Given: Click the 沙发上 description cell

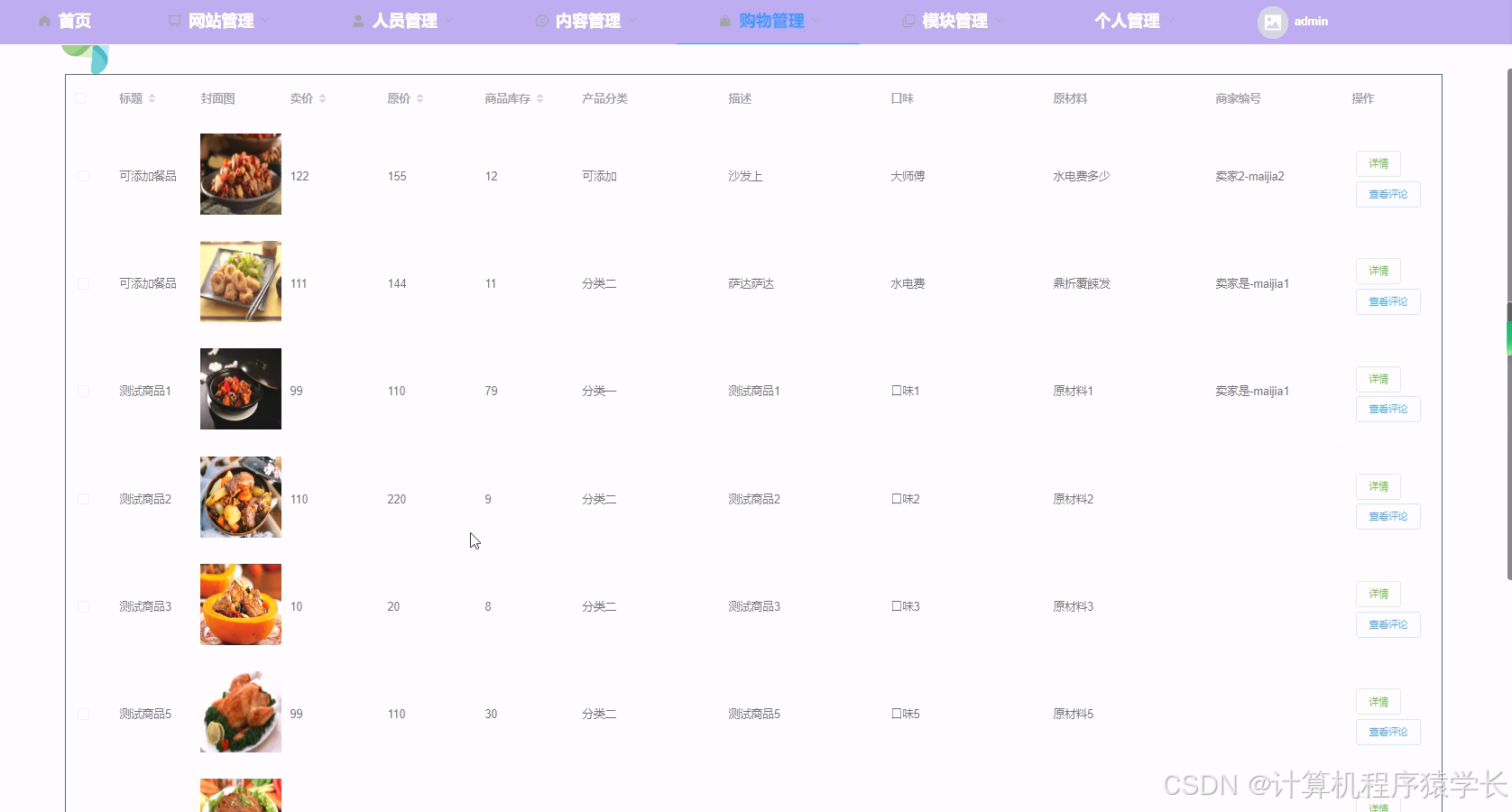Looking at the screenshot, I should (745, 176).
